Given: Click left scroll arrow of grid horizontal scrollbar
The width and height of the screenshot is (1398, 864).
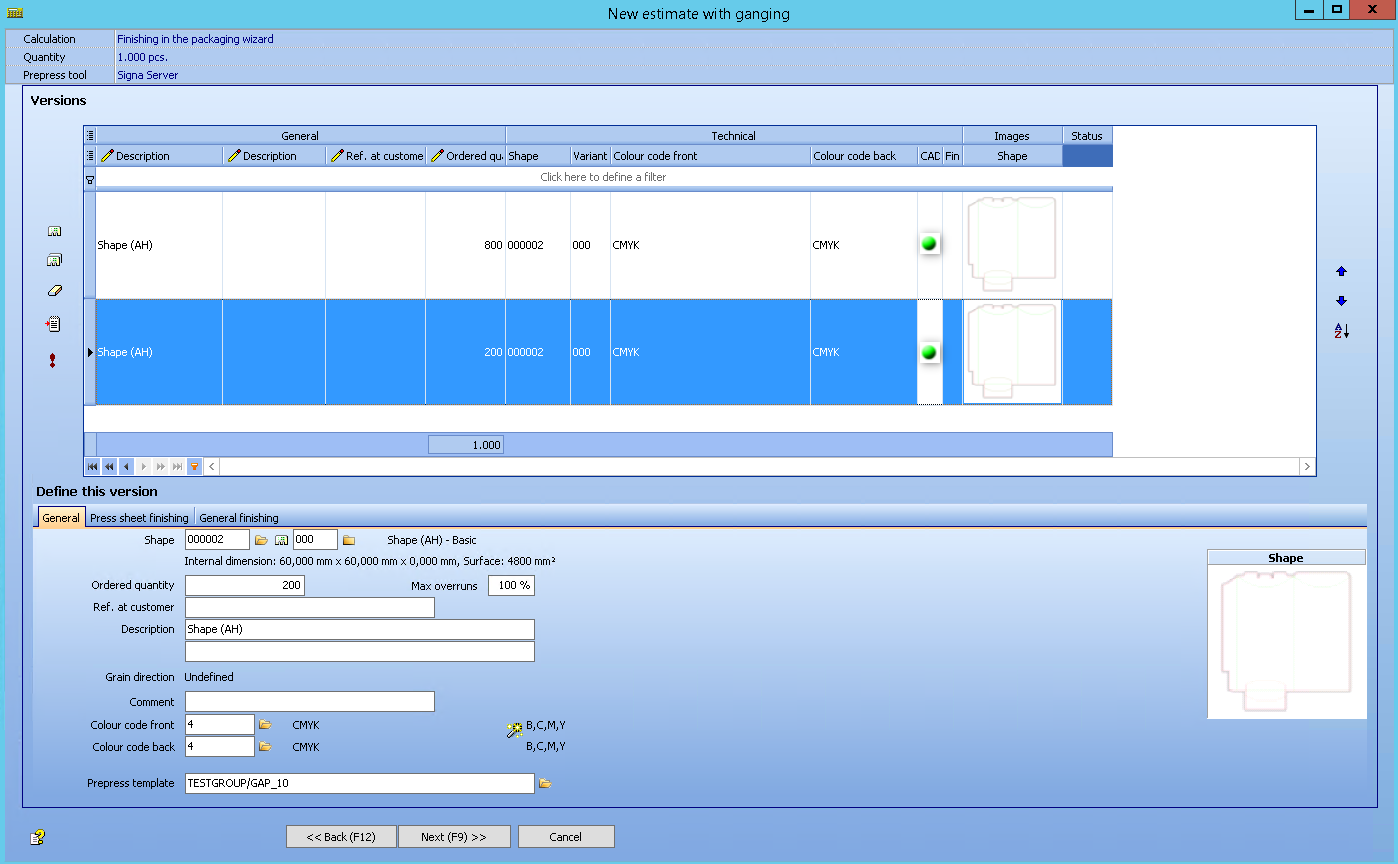Looking at the screenshot, I should (x=212, y=467).
